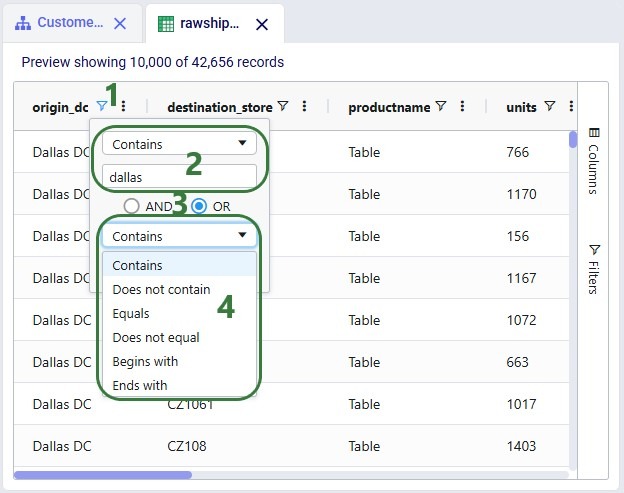Close the rawship... tab
Screen dimensions: 624x493
262,25
